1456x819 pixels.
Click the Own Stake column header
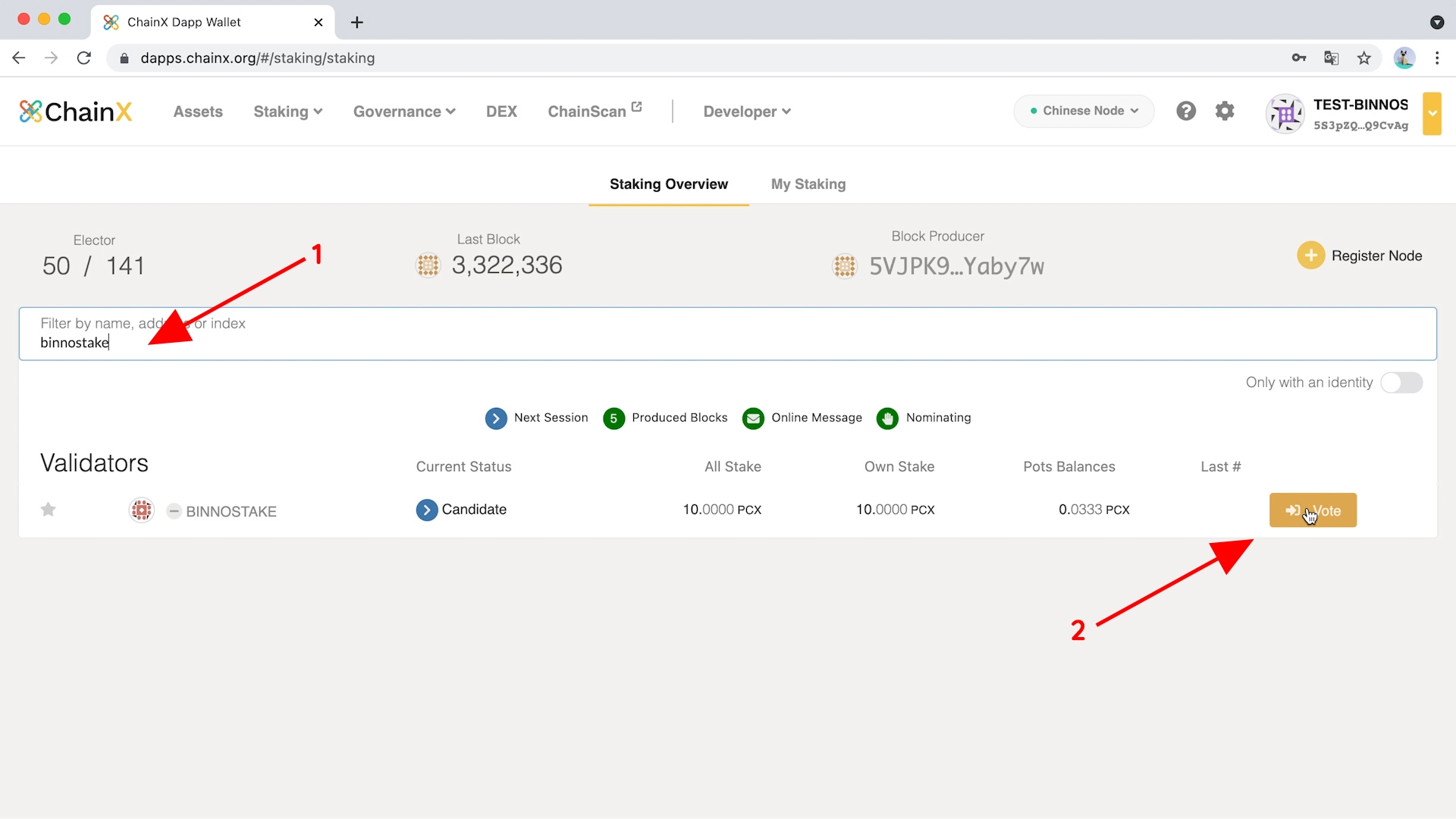click(899, 466)
